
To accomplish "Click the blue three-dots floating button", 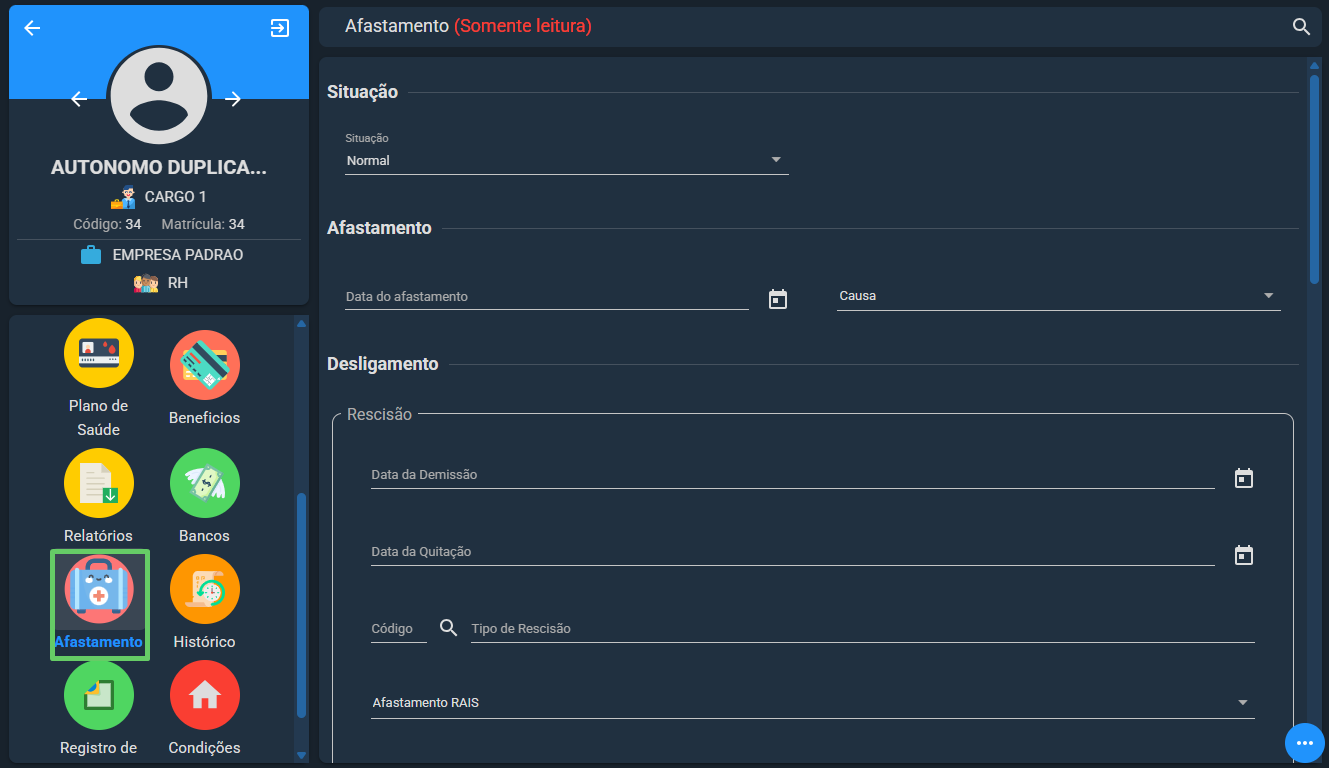I will 1304,743.
